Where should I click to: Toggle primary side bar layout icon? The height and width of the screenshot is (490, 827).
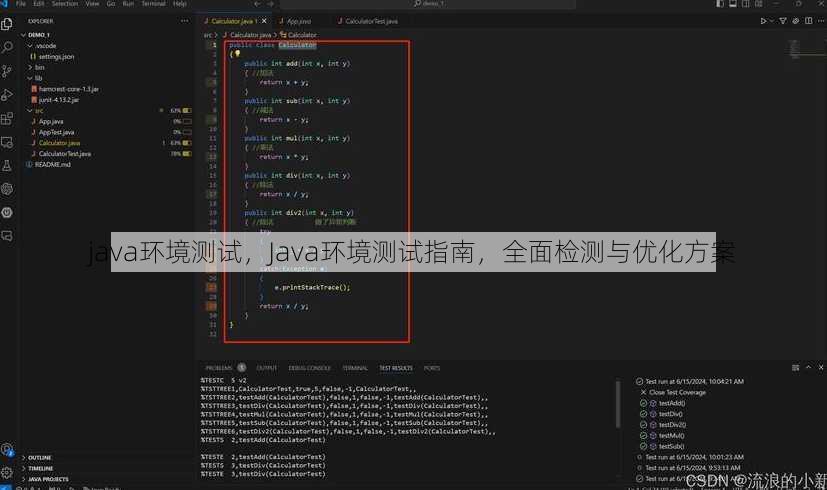click(720, 4)
